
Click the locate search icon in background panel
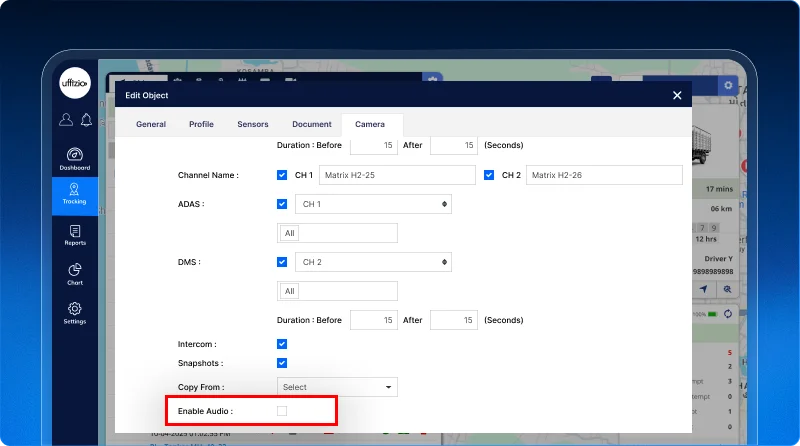click(x=727, y=289)
